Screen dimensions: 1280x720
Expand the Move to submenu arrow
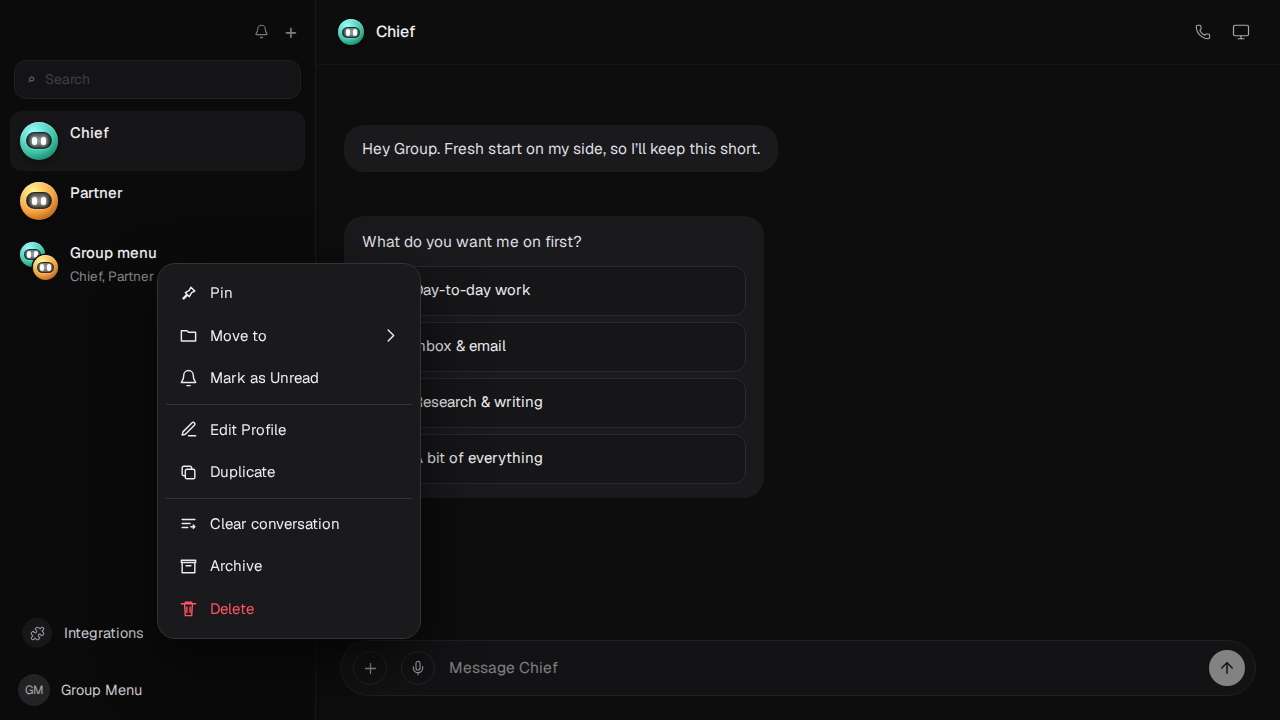pos(391,336)
